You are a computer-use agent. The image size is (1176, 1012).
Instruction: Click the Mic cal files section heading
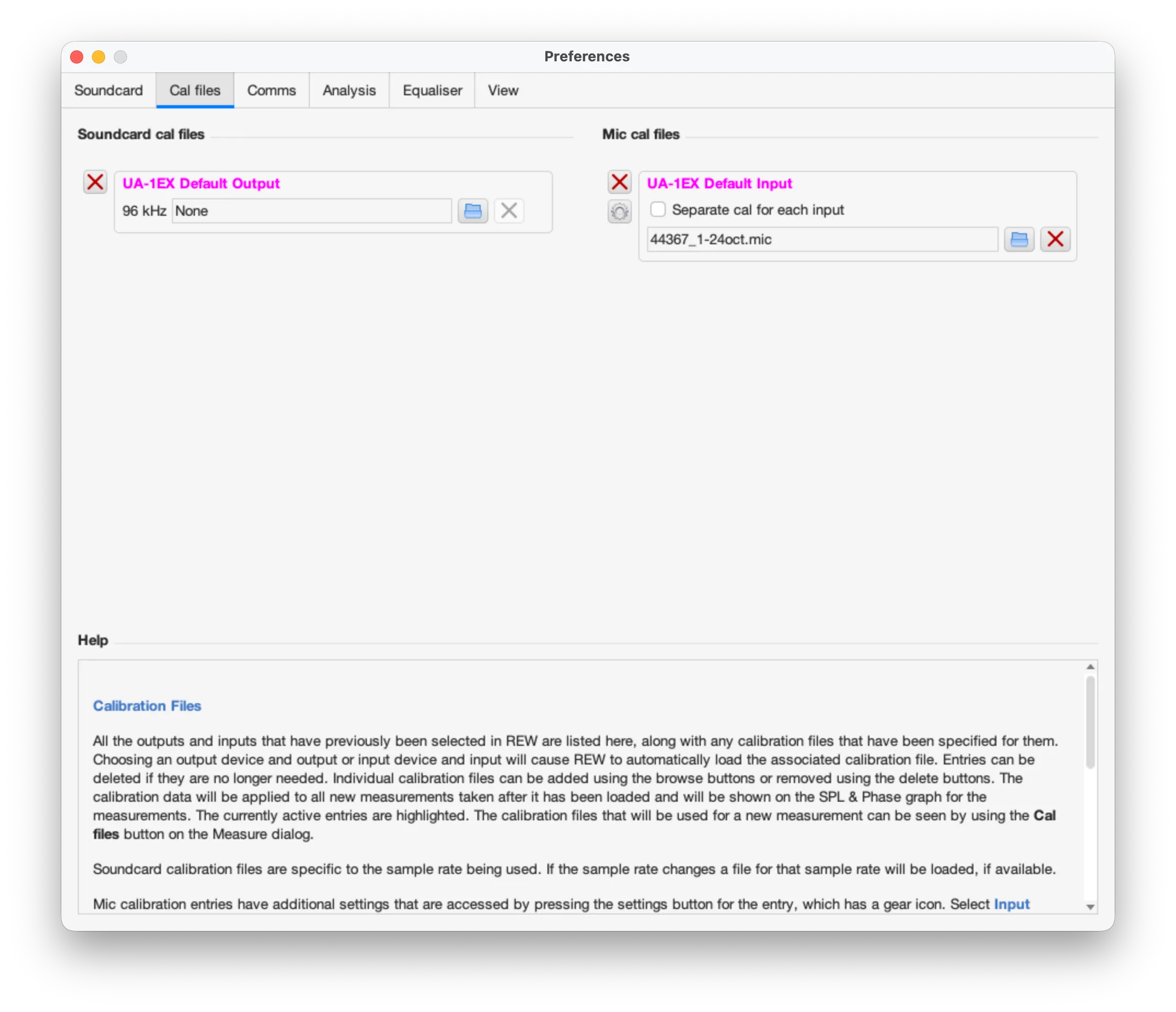click(641, 134)
